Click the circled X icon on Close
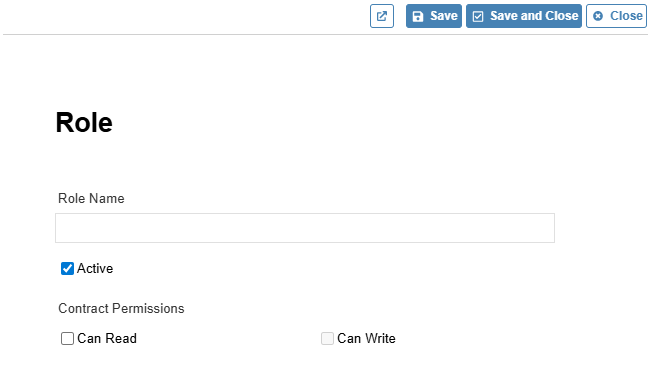The width and height of the screenshot is (648, 377). pyautogui.click(x=598, y=16)
